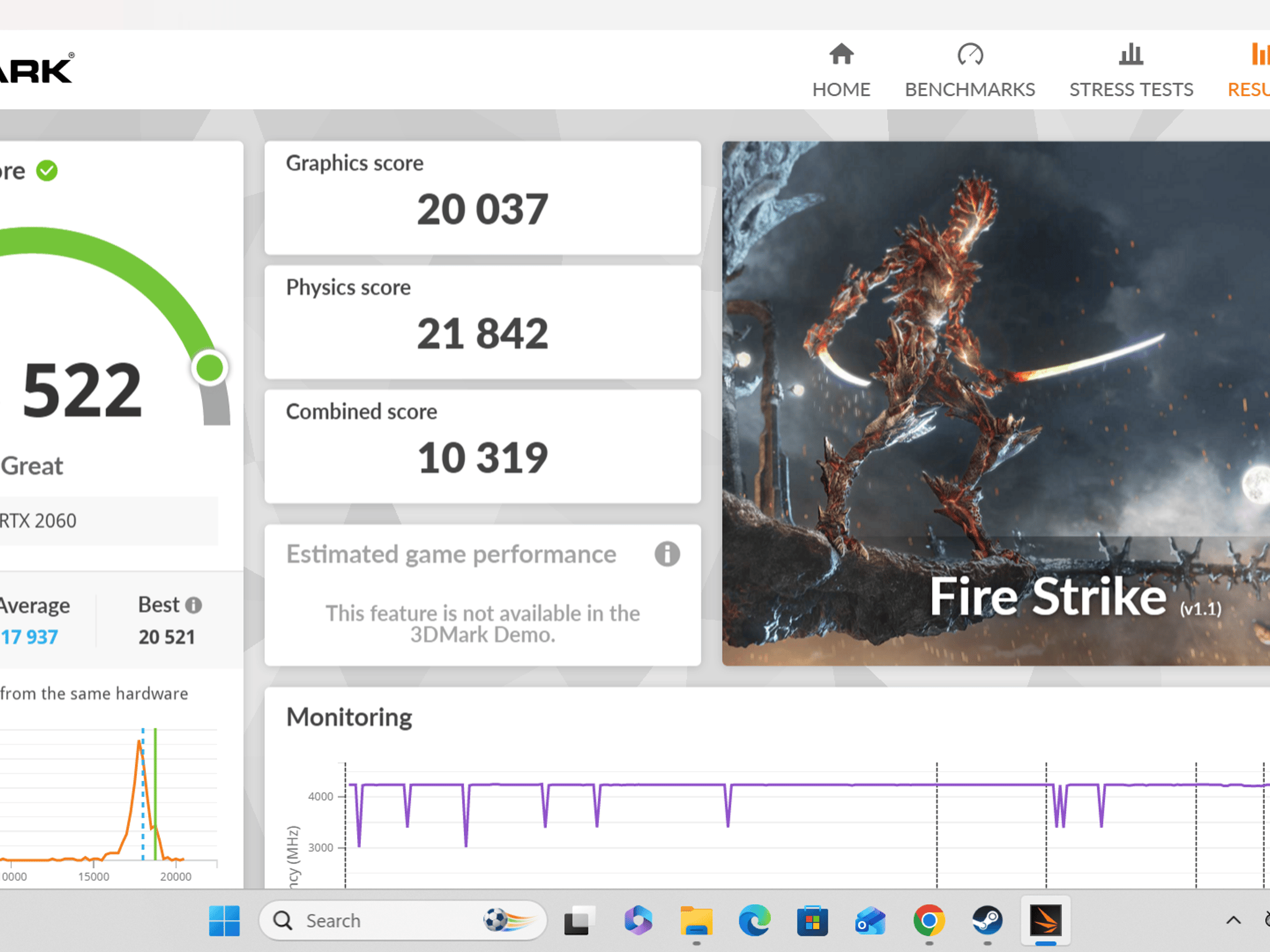This screenshot has width=1270, height=952.
Task: Click the RTX 2060 hardware field
Action: [109, 521]
